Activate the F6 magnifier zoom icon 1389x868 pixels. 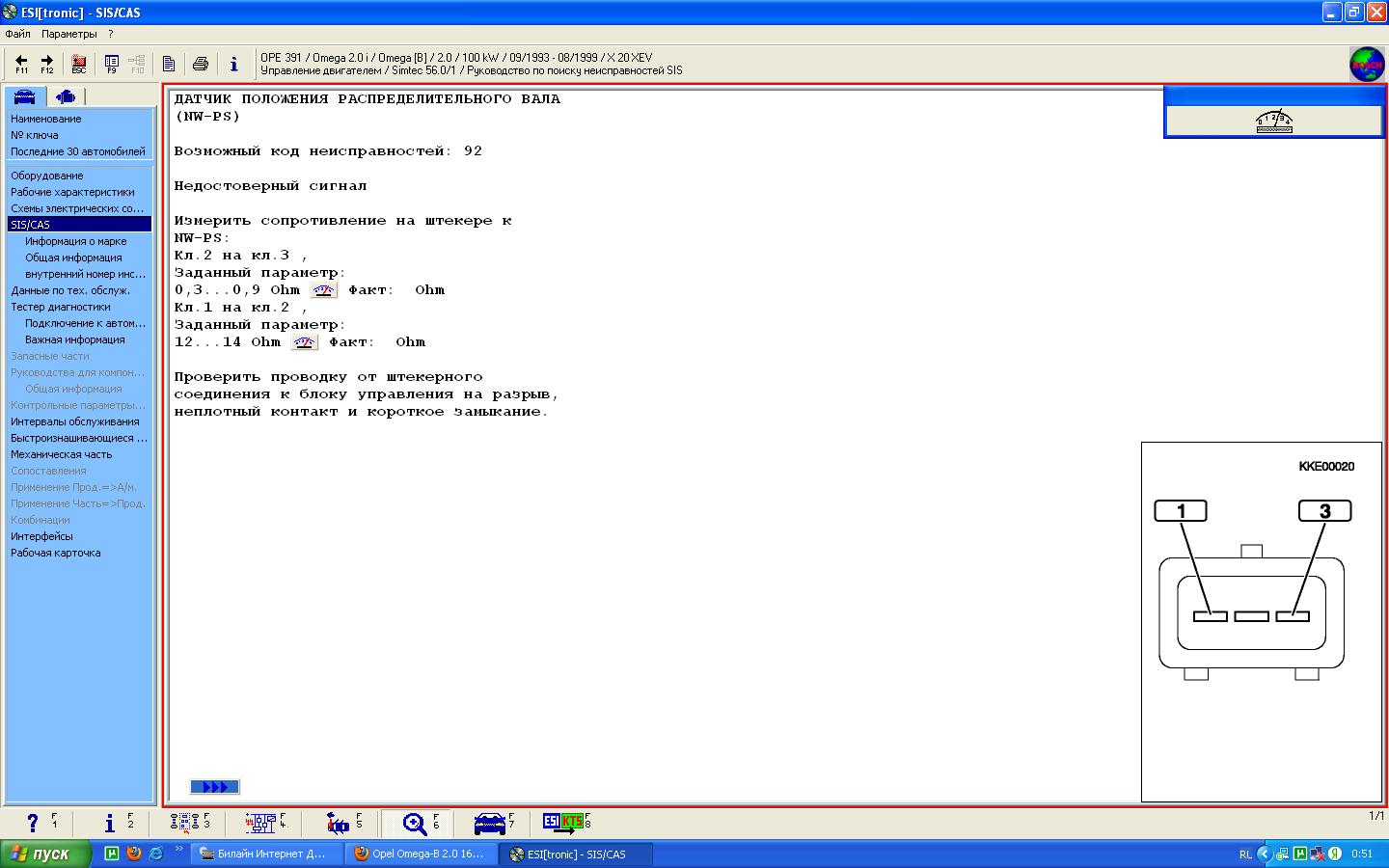pyautogui.click(x=415, y=823)
